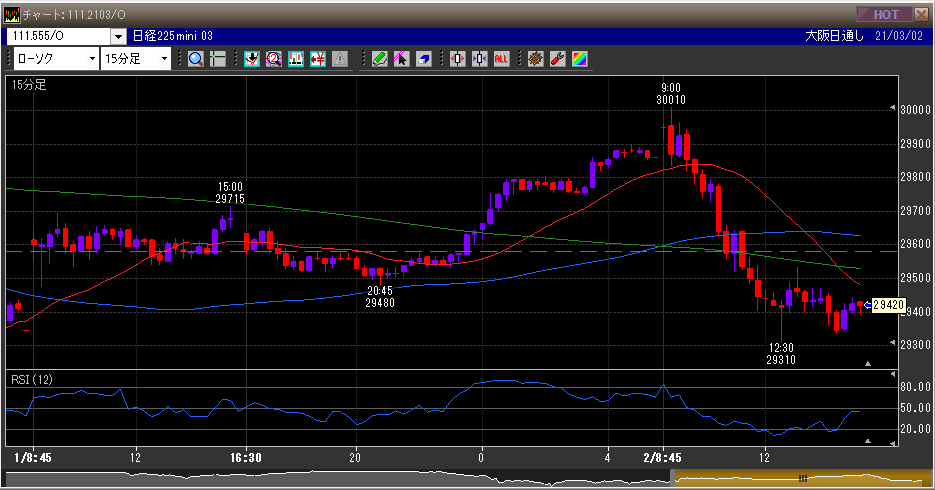This screenshot has height=490, width=935.
Task: Click the 12:30 29310 low label
Action: (x=781, y=353)
